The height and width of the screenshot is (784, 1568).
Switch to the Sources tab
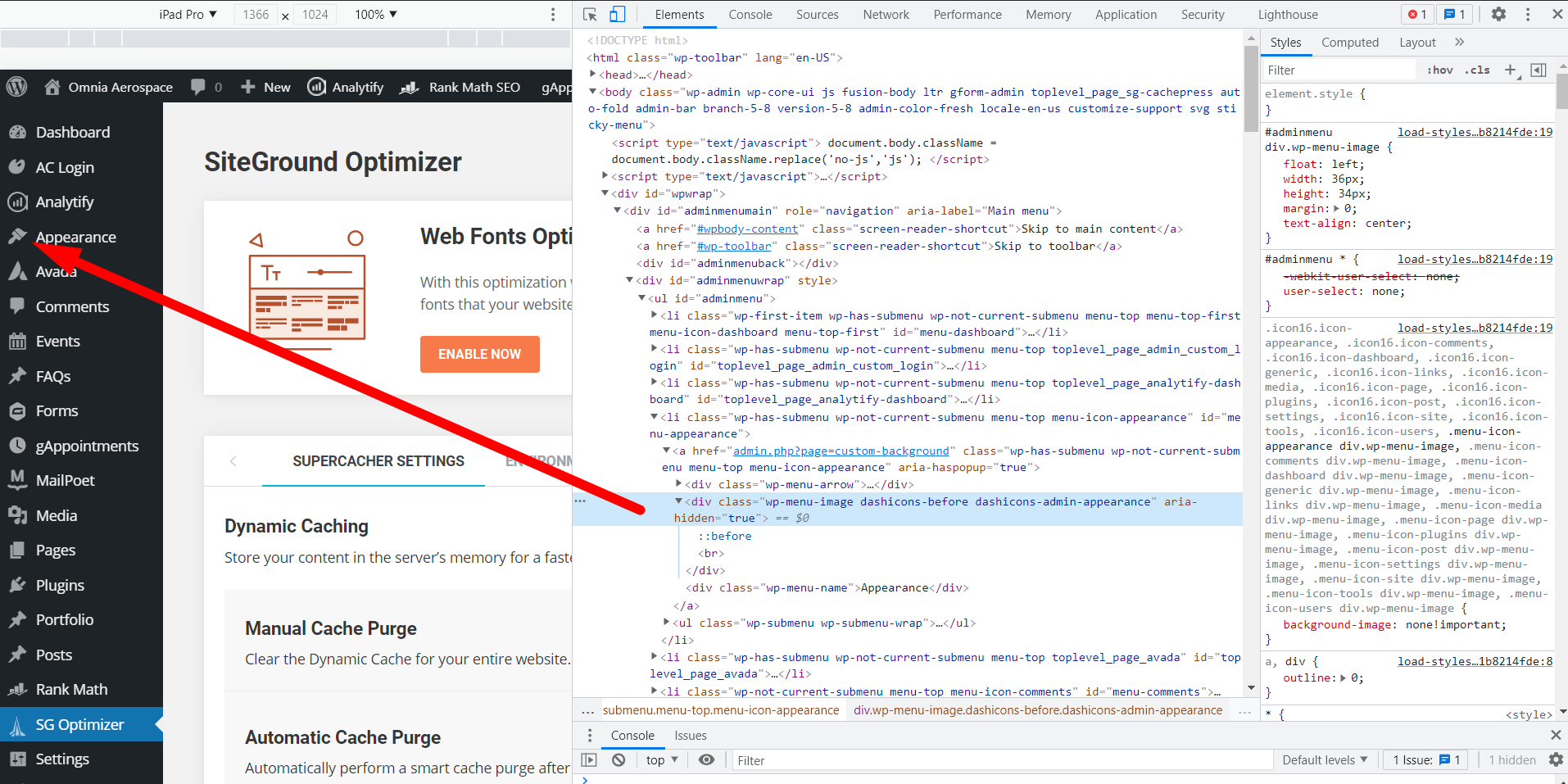point(818,14)
